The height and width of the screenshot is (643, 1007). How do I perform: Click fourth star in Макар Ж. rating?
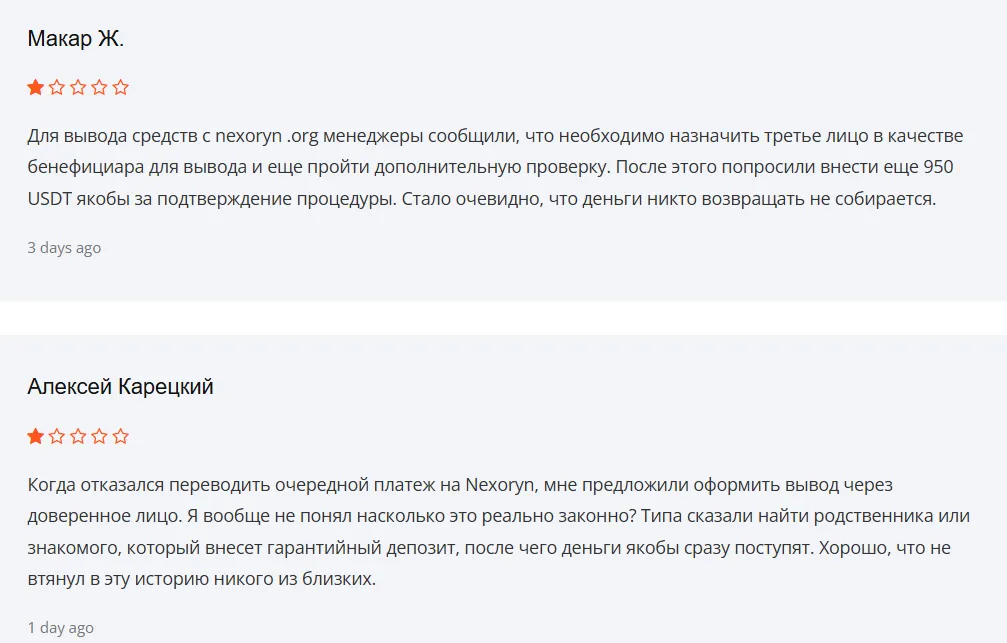pos(99,87)
